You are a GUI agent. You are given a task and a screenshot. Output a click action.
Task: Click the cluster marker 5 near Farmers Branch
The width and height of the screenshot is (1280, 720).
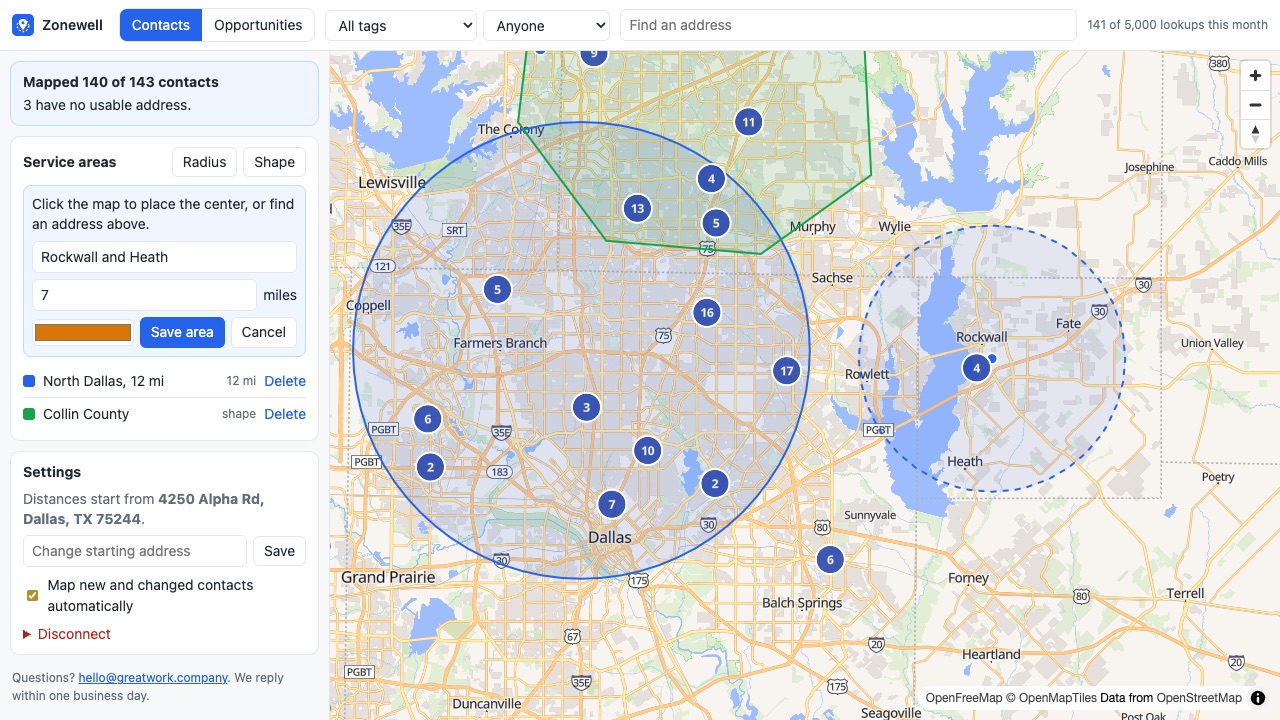coord(497,290)
